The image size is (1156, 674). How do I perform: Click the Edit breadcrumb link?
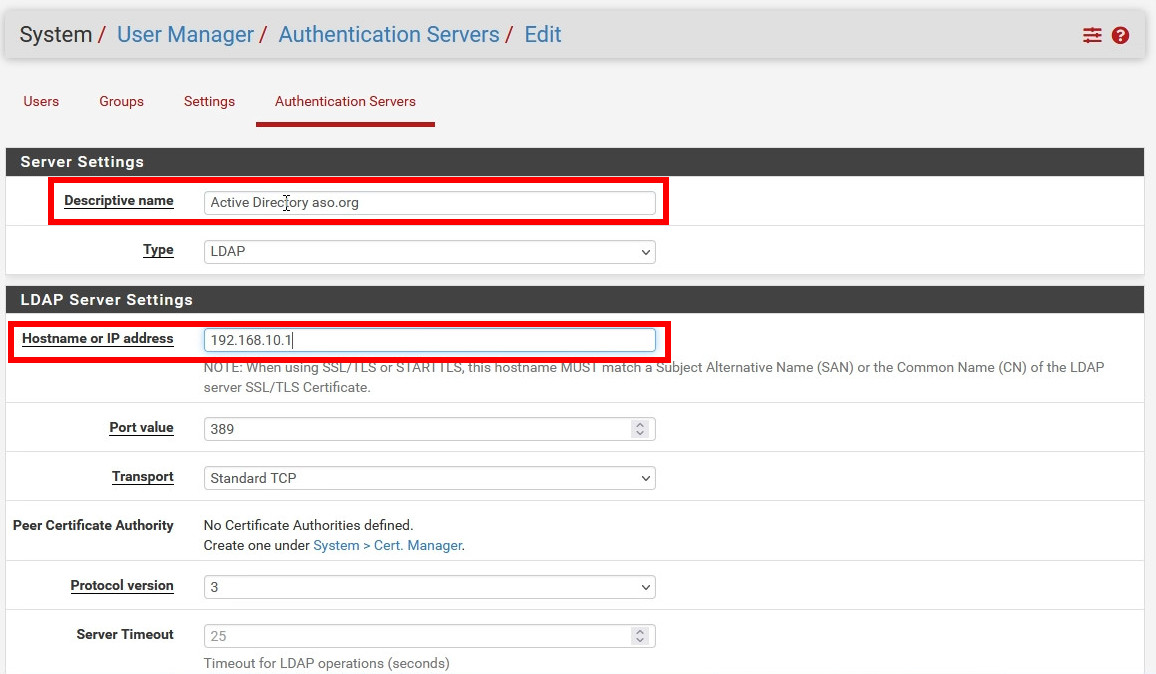542,34
